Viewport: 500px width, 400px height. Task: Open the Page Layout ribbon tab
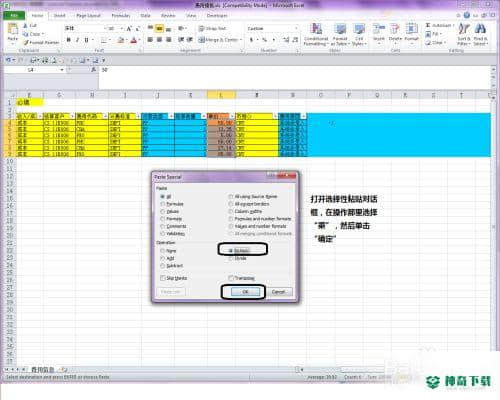click(88, 16)
